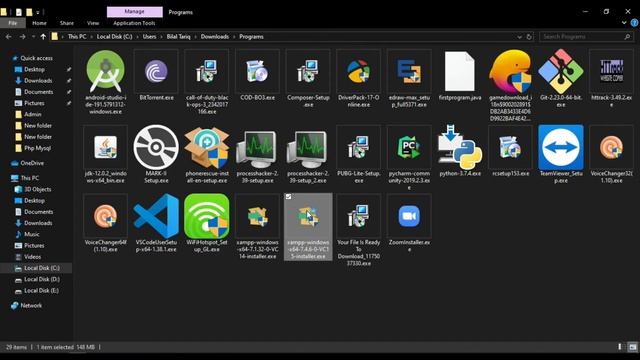Select the Composer-Setup.exe icon
This screenshot has height=360, width=640.
[308, 71]
